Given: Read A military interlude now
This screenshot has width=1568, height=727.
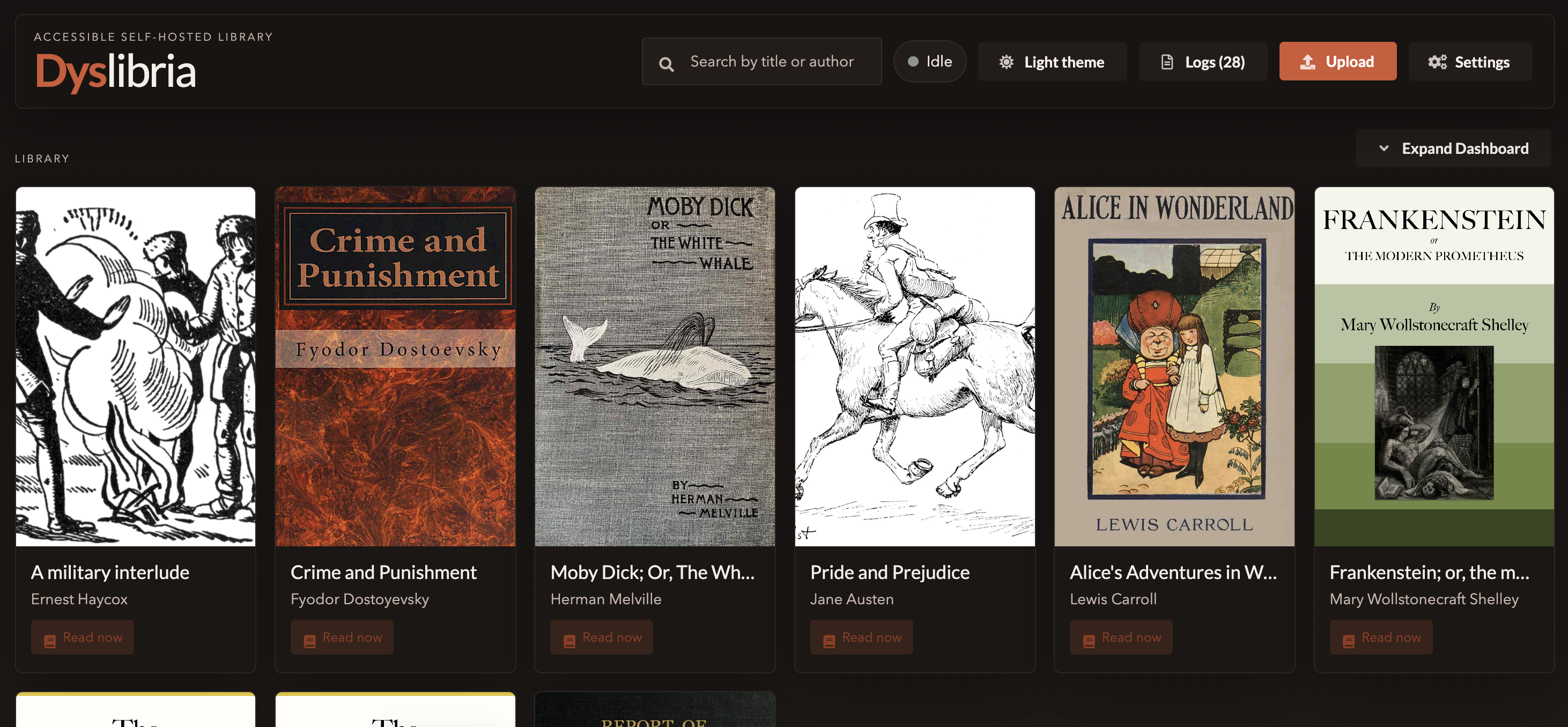Looking at the screenshot, I should [x=82, y=637].
